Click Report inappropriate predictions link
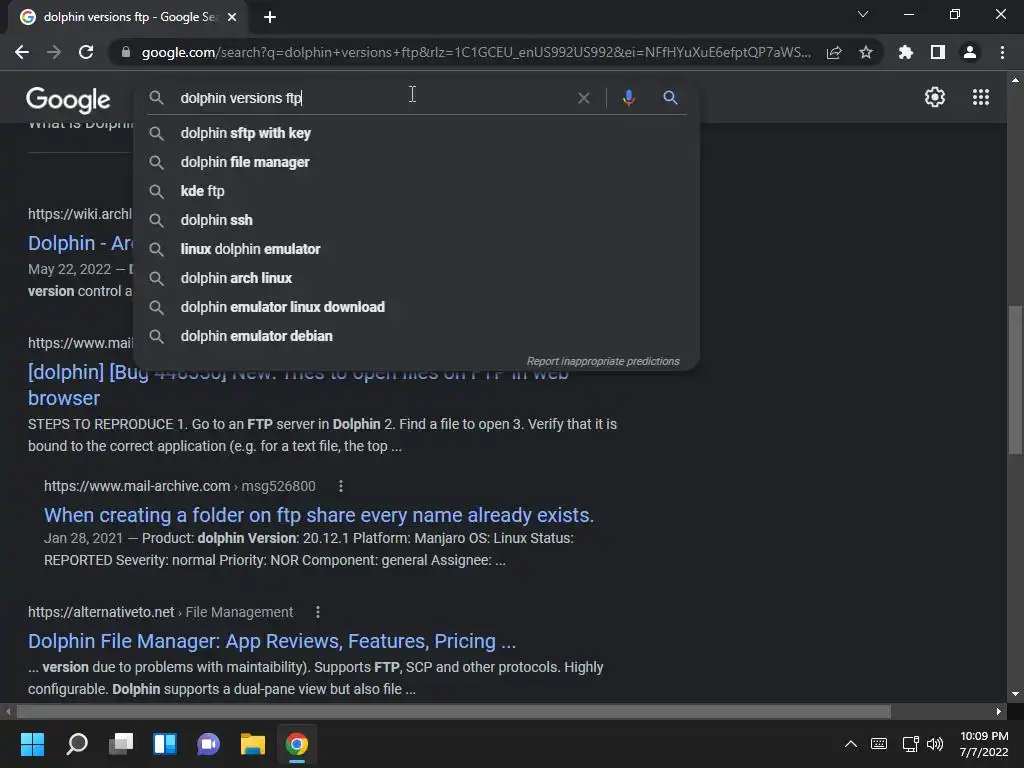 coord(603,361)
